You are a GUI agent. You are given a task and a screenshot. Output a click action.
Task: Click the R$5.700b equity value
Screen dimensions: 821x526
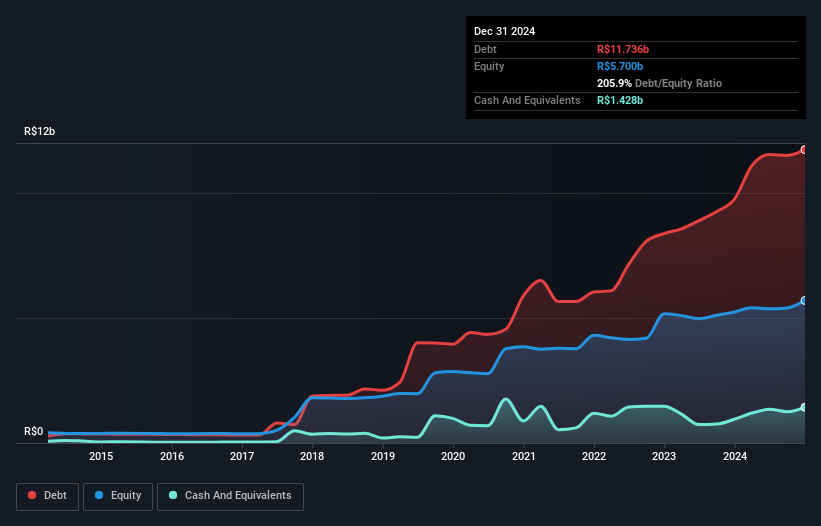619,66
